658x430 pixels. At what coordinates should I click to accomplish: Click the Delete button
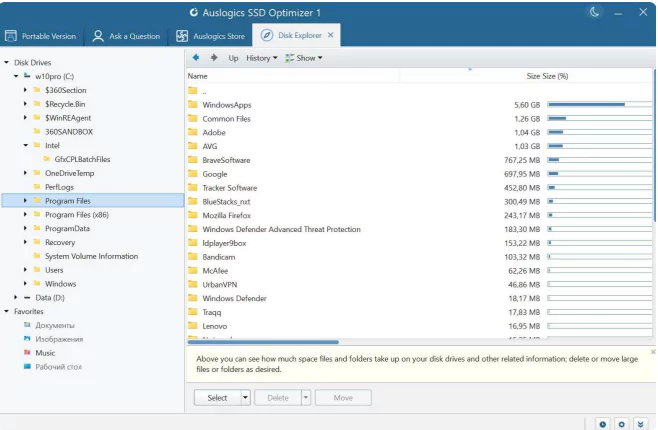(278, 397)
